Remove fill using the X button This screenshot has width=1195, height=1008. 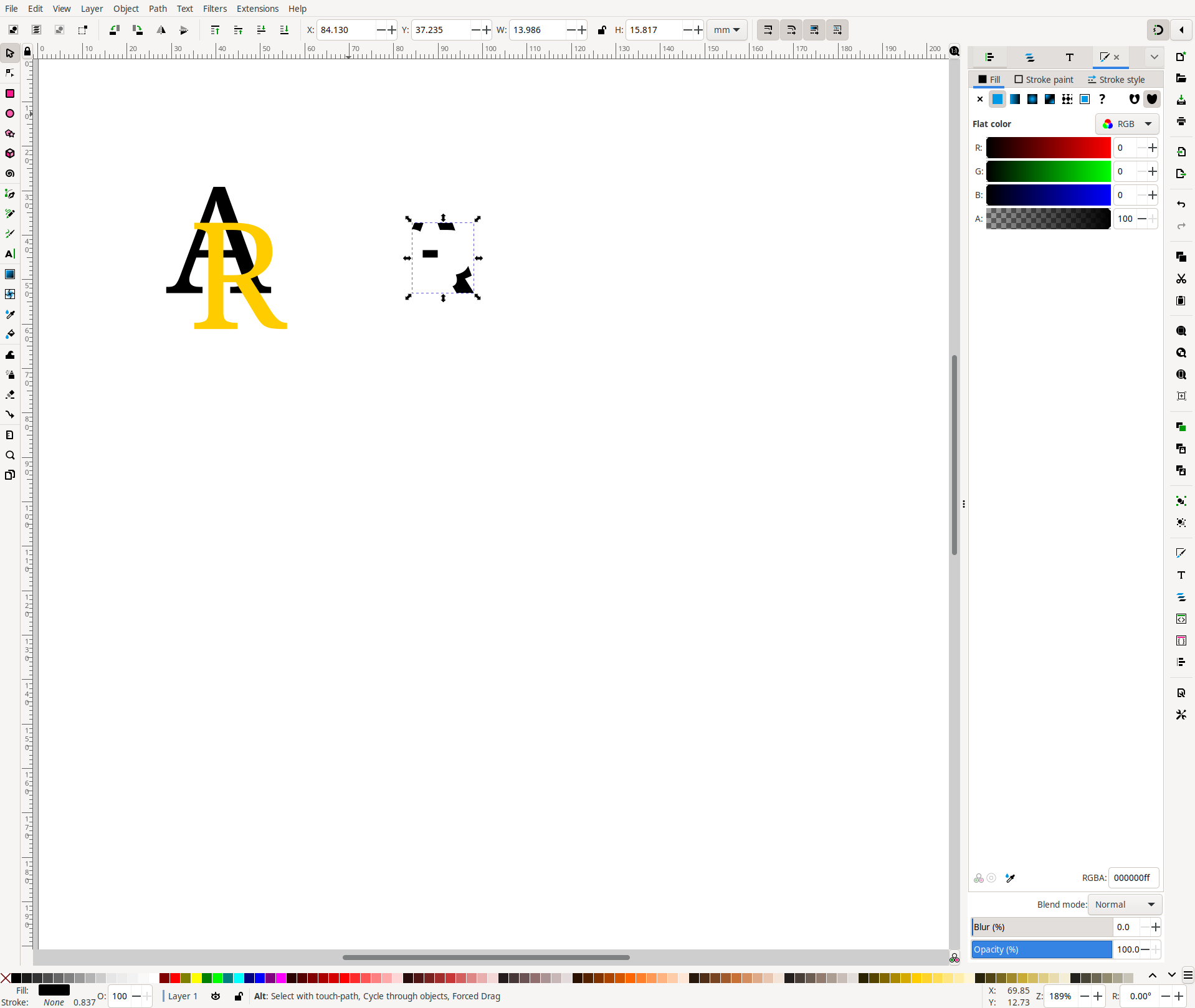[x=980, y=99]
